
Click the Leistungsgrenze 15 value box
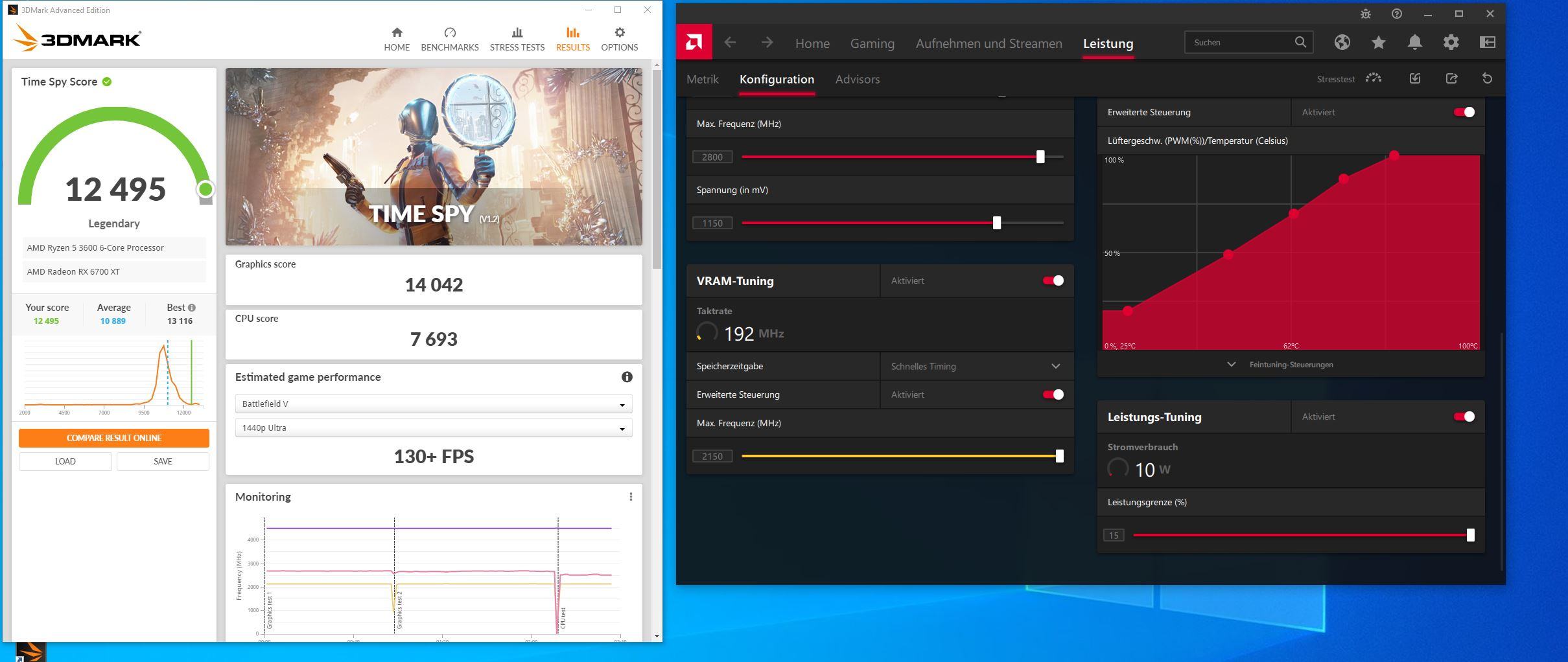pyautogui.click(x=1114, y=535)
